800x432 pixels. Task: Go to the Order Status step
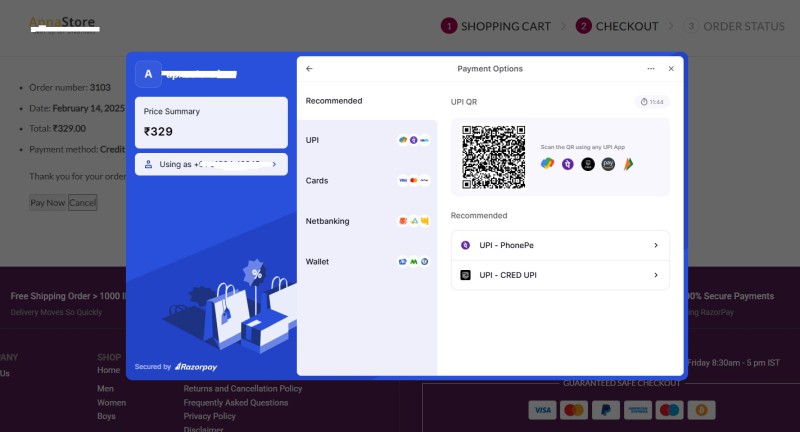pyautogui.click(x=734, y=26)
